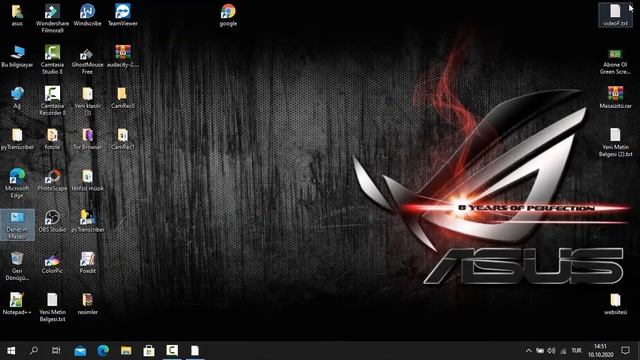Viewport: 640px width, 360px height.
Task: Open Microsoft Store from taskbar
Action: [149, 351]
